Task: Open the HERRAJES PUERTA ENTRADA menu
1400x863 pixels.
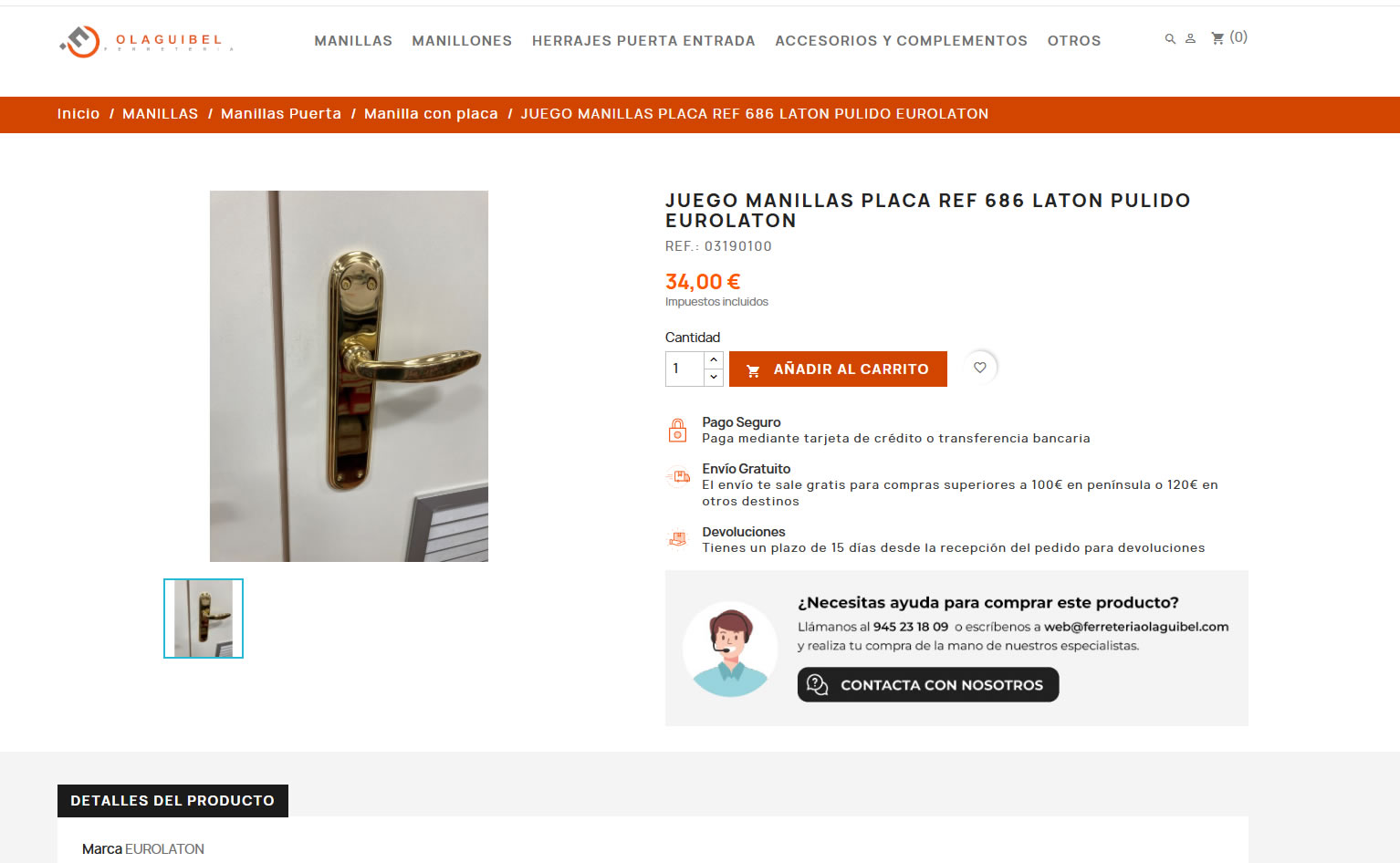Action: tap(643, 41)
